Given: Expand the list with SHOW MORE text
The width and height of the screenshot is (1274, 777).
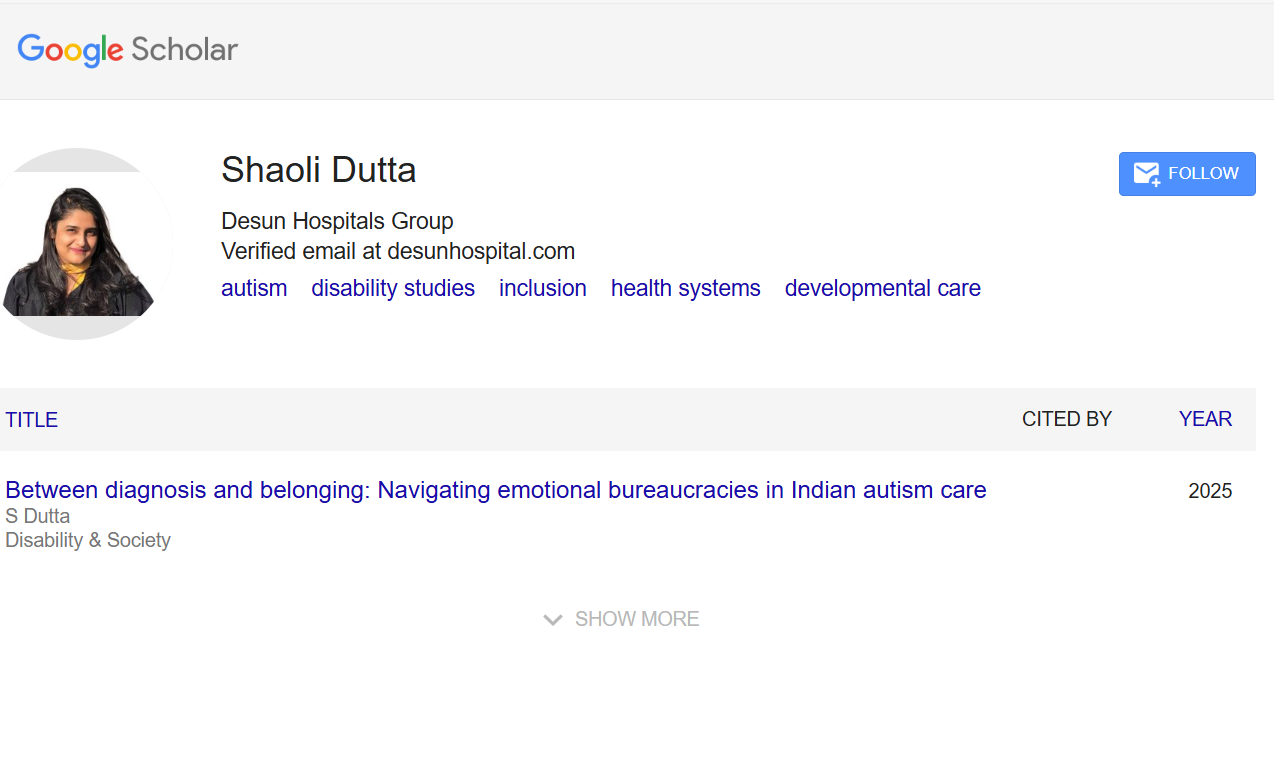Looking at the screenshot, I should coord(637,620).
